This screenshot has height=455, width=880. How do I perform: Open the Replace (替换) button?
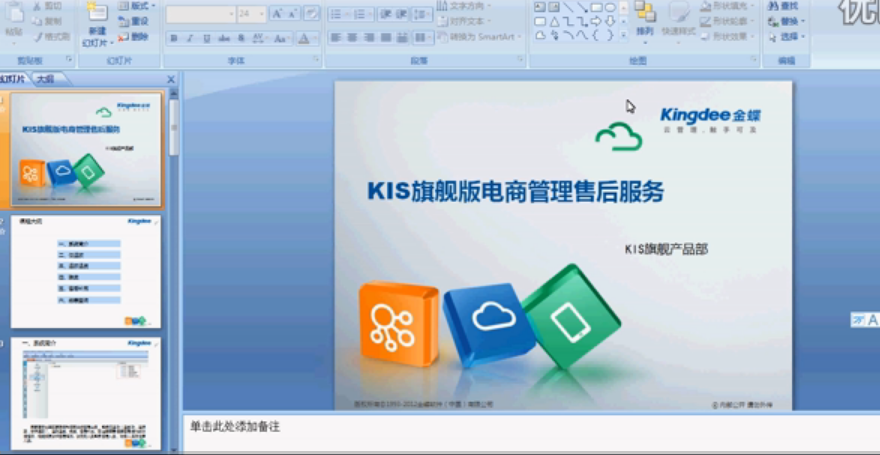[787, 21]
